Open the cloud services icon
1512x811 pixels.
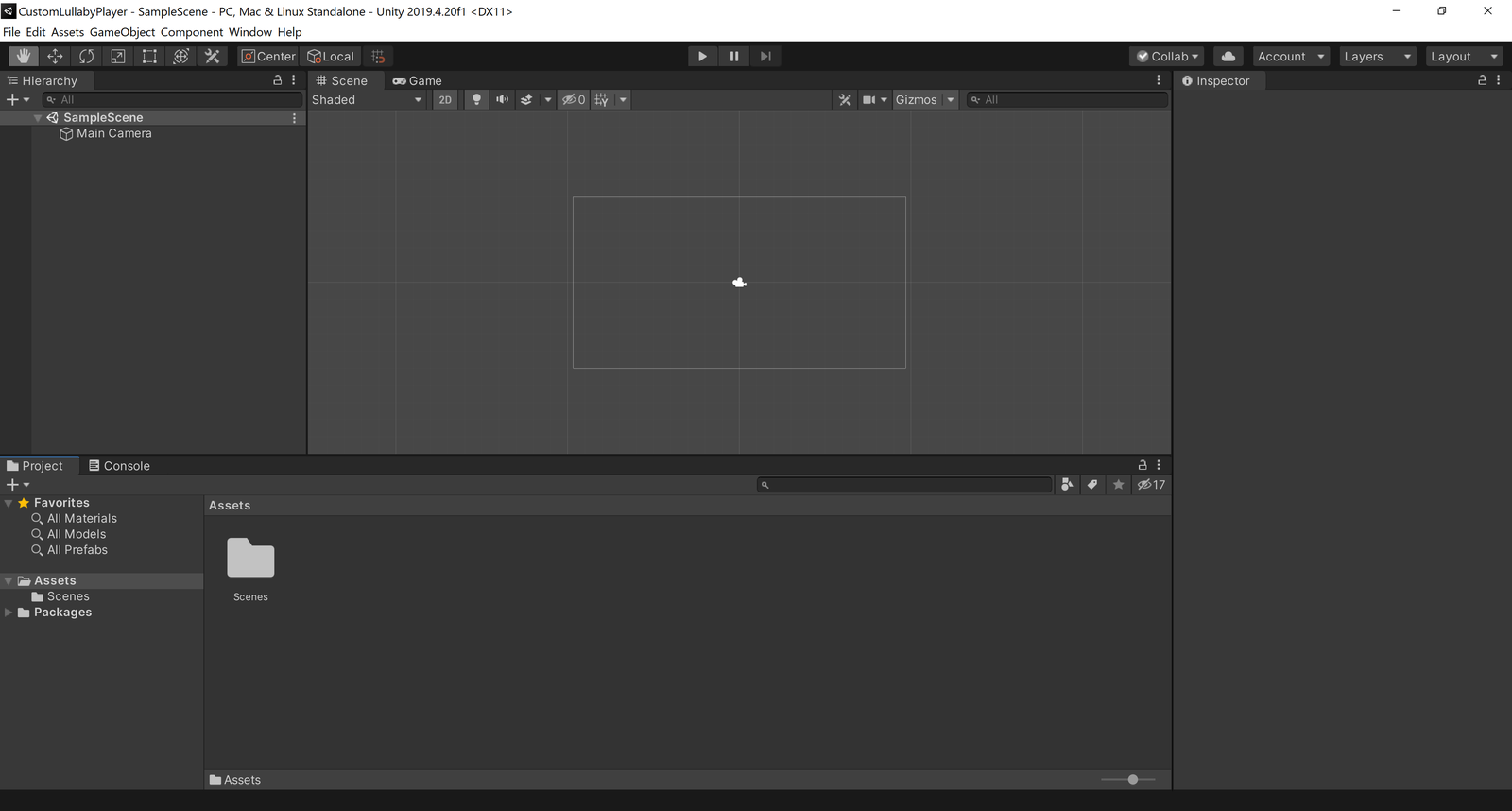pyautogui.click(x=1228, y=57)
